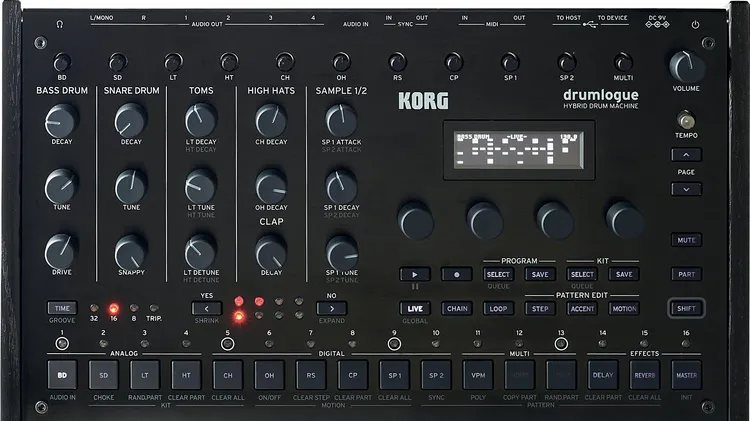Enable ACCENT pattern edit button
This screenshot has width=750, height=421.
point(582,309)
